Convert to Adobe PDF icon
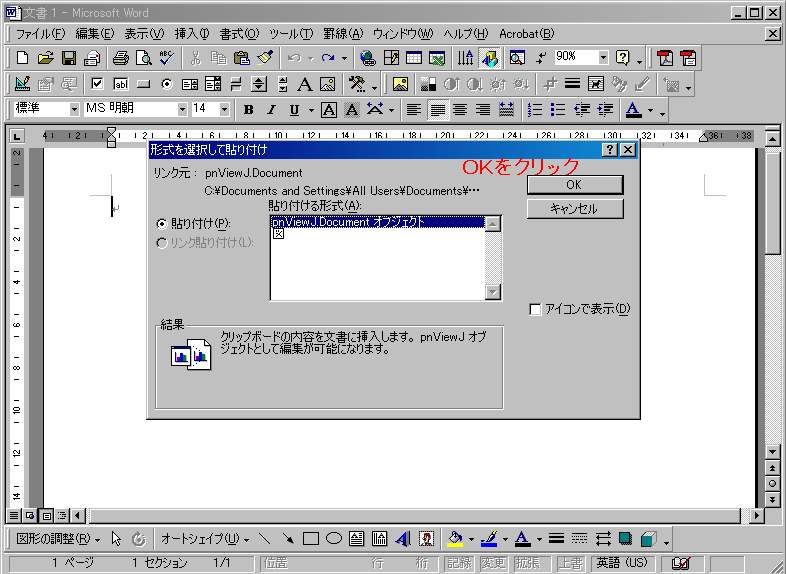 coord(665,58)
